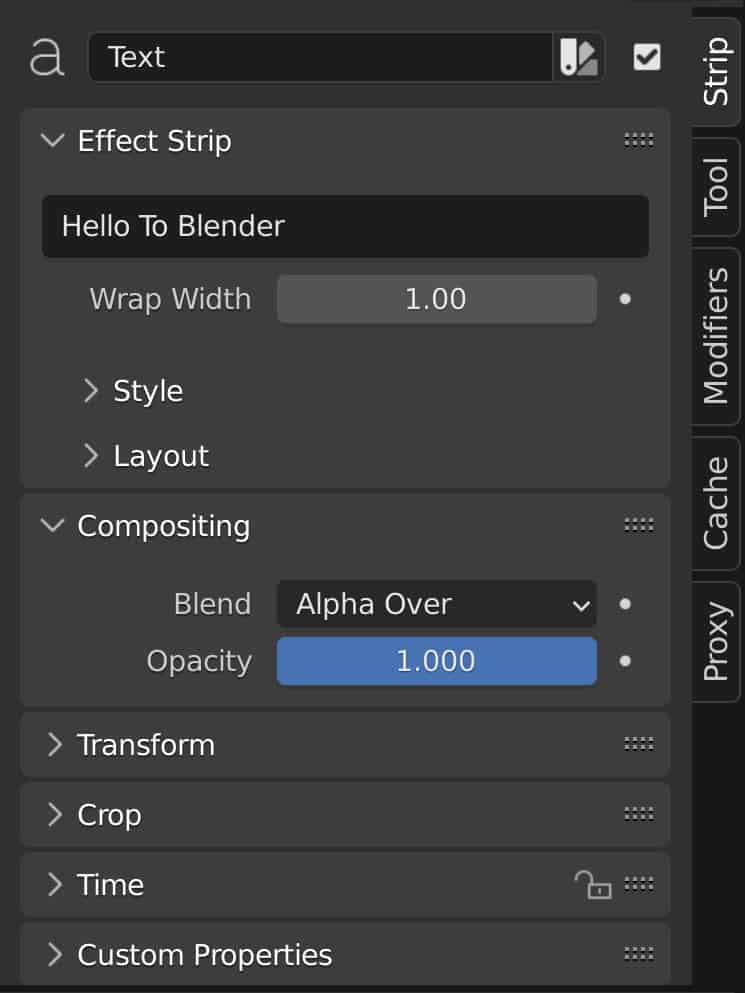
Task: Click the keyframe dot beside Wrap Width
Action: pos(625,298)
